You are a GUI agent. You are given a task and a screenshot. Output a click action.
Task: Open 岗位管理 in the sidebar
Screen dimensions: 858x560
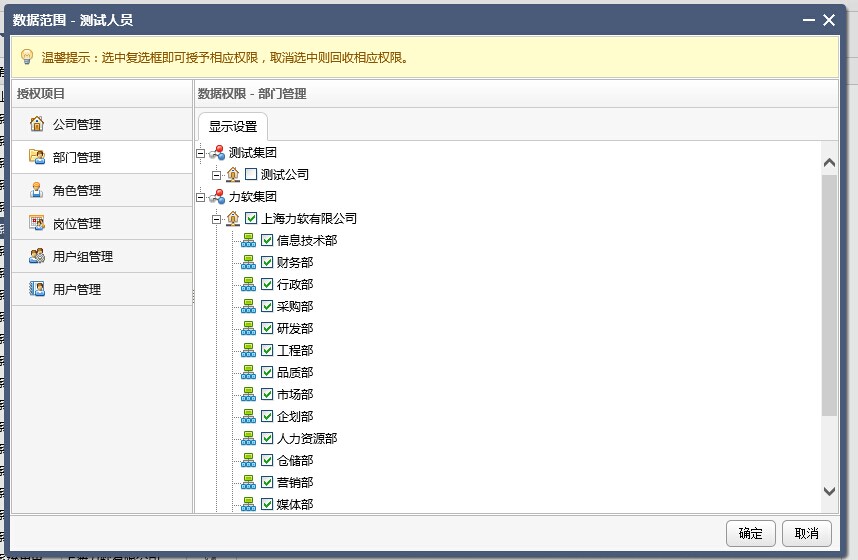tap(102, 223)
